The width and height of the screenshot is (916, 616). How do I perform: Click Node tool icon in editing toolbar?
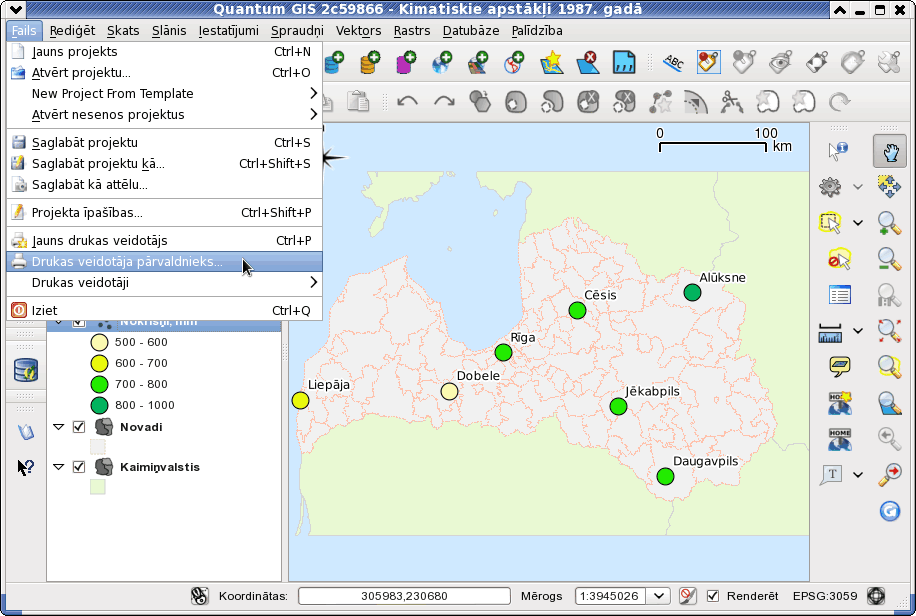pos(660,102)
